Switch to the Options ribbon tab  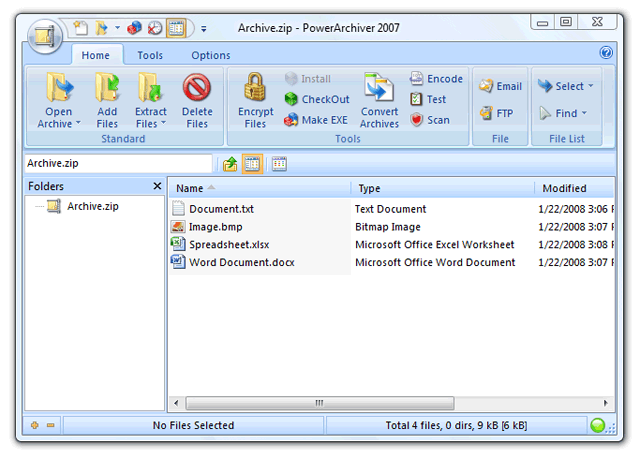coord(210,56)
